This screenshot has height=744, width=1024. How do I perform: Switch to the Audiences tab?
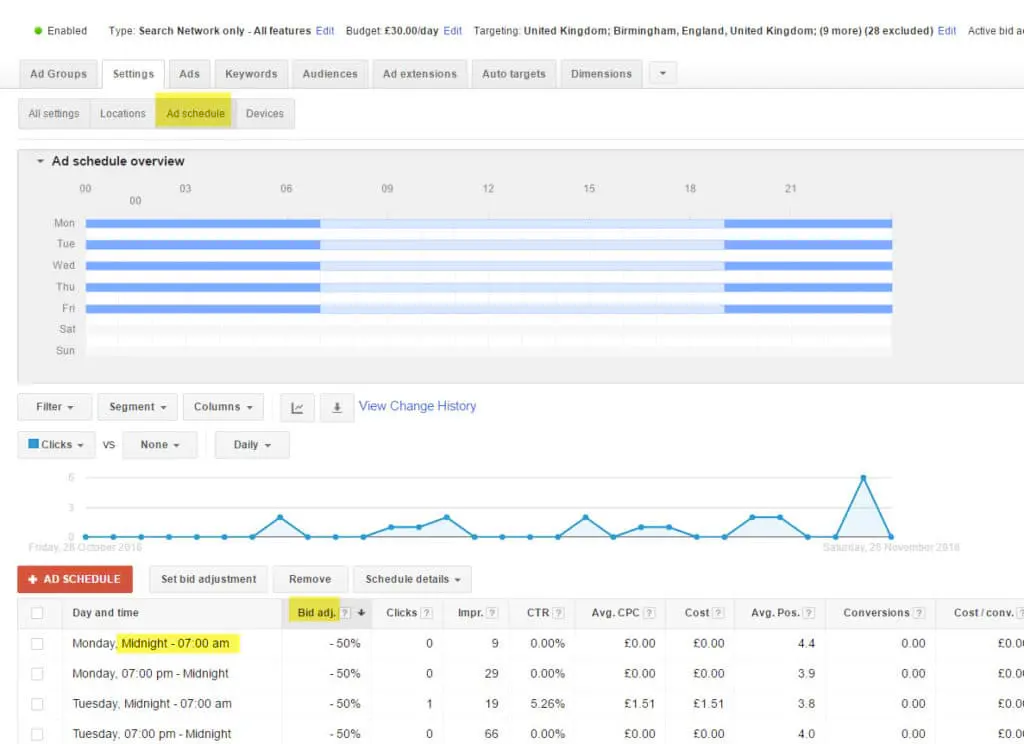pos(330,74)
